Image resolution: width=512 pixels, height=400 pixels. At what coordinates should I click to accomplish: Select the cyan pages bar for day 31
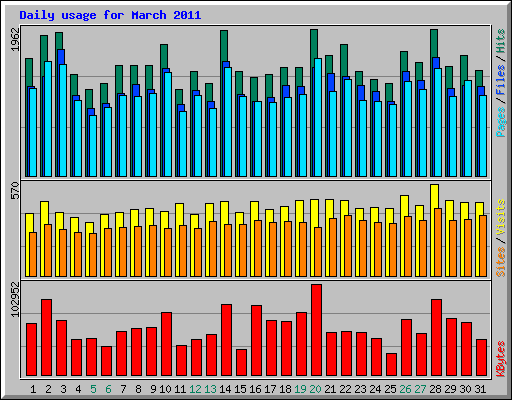tap(483, 136)
